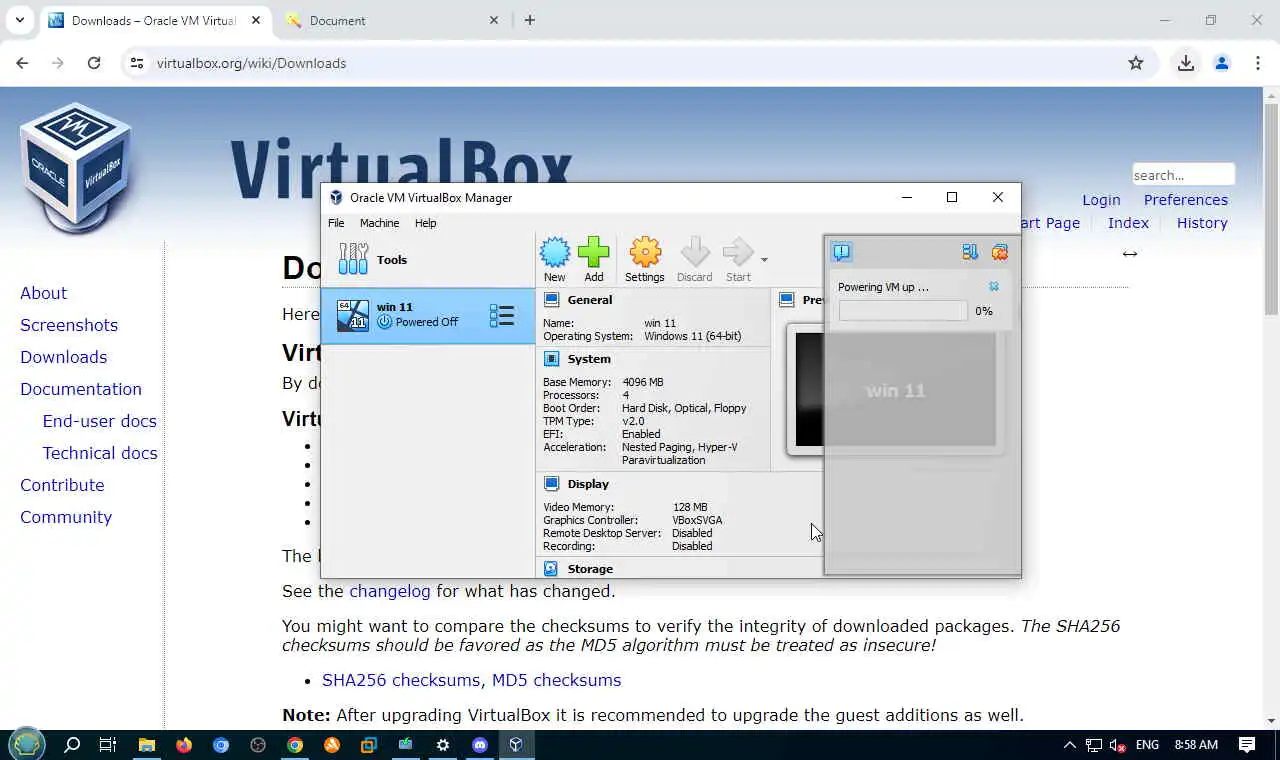Close the Document tab

click(x=494, y=20)
